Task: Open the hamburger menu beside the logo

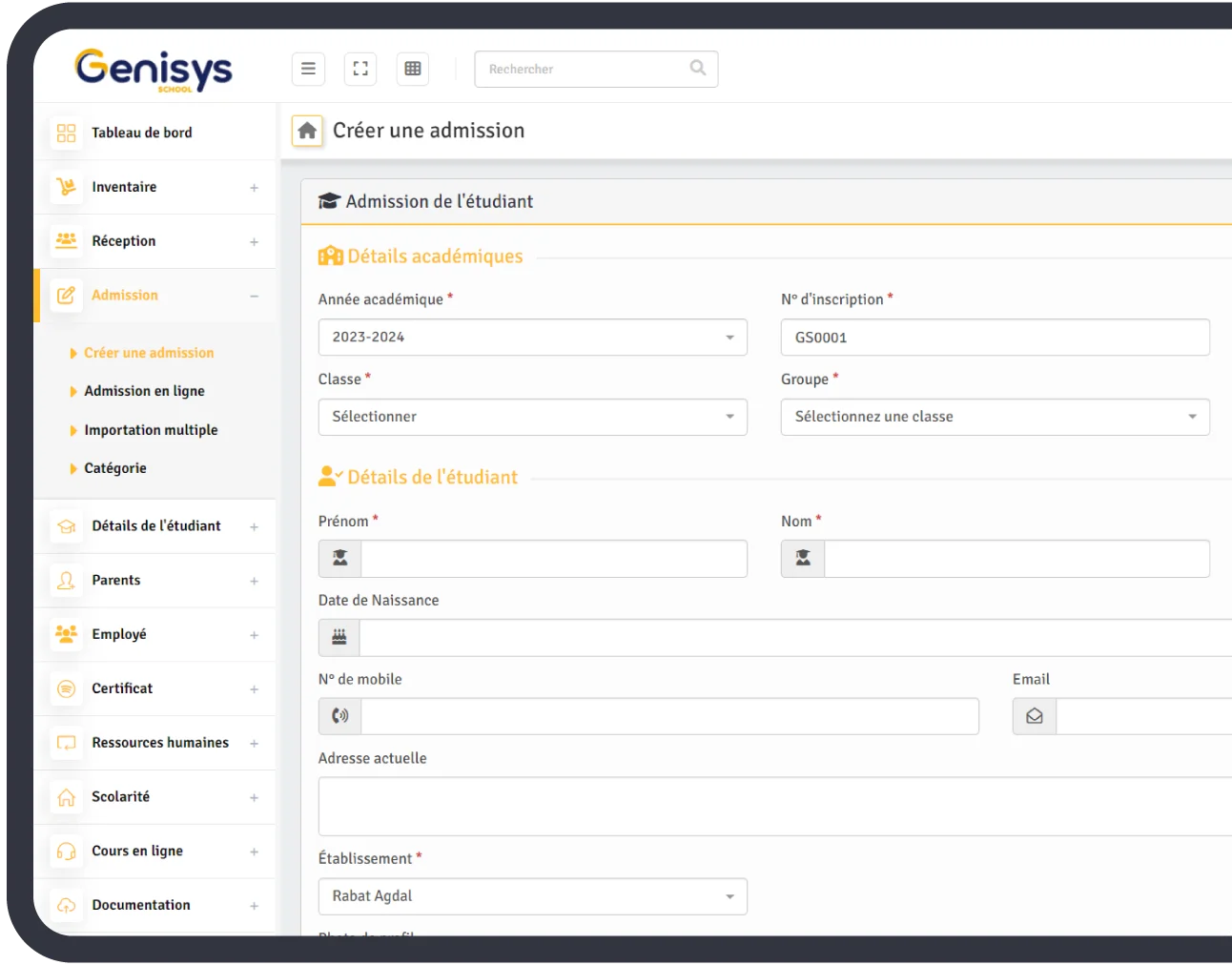Action: [x=307, y=68]
